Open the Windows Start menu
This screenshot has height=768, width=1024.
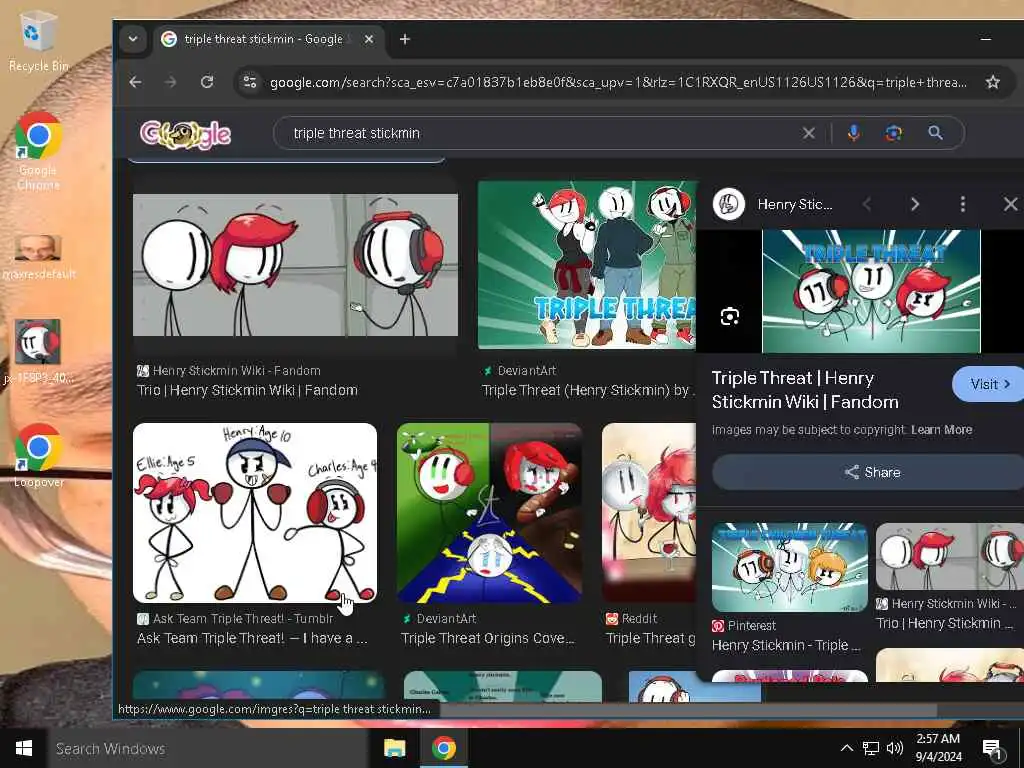click(x=24, y=748)
